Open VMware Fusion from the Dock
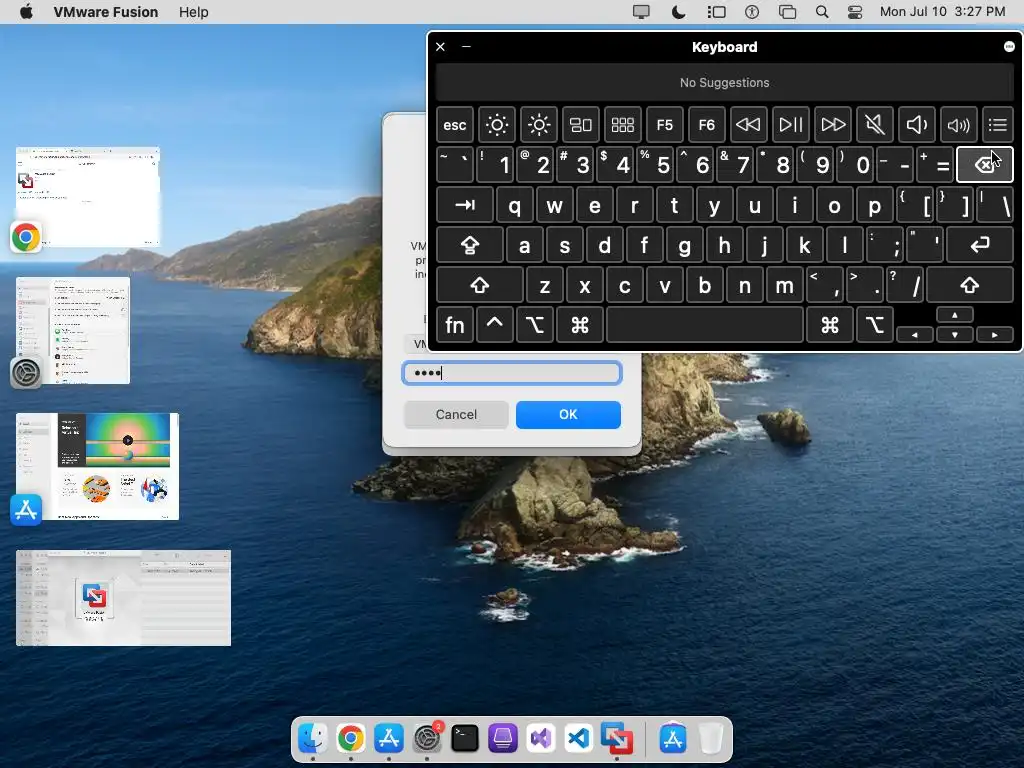This screenshot has height=768, width=1024. [x=616, y=739]
